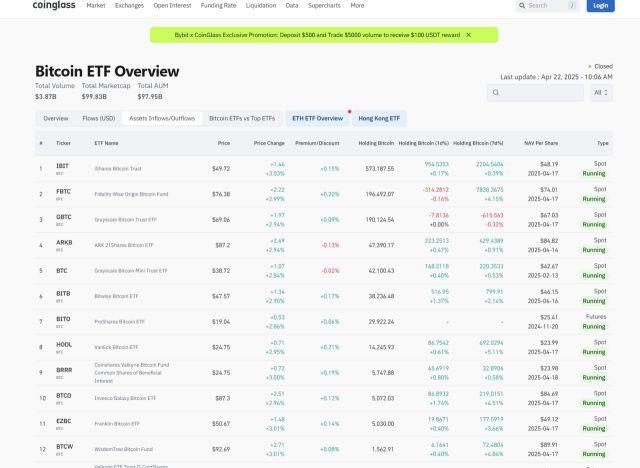Open the Supercharts menu
The image size is (640, 468).
(x=323, y=5)
